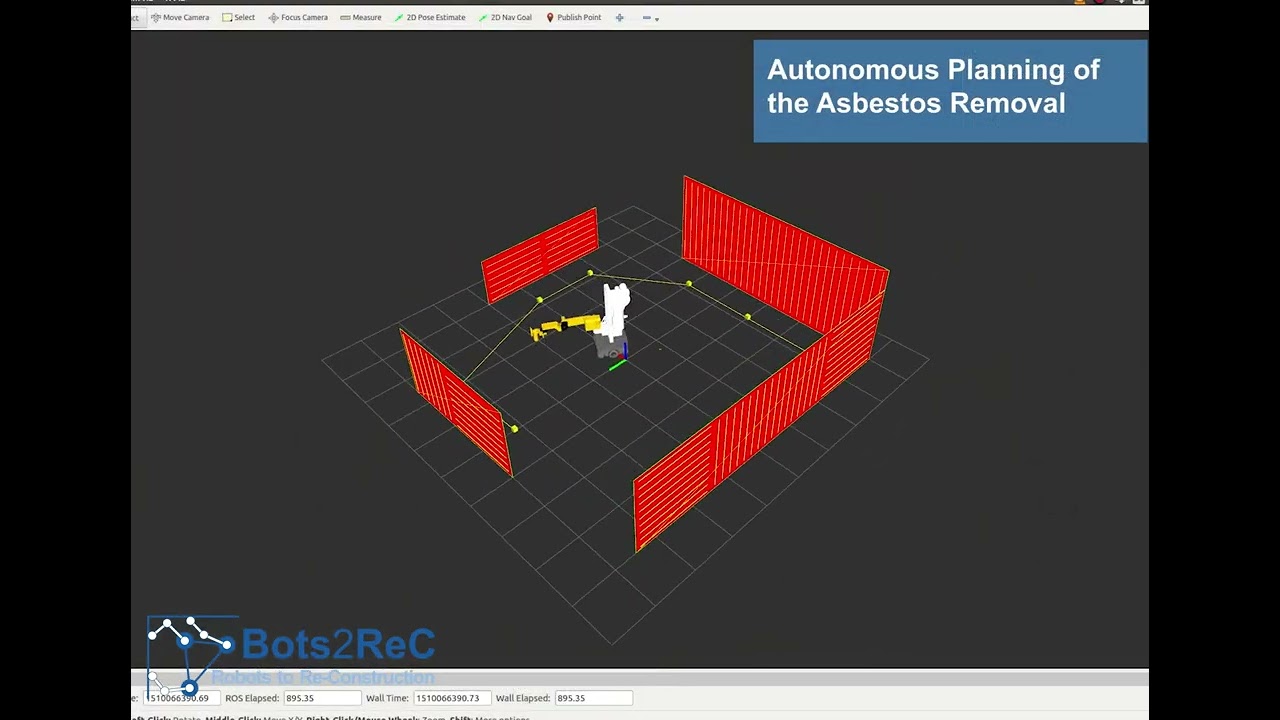This screenshot has width=1280, height=720.
Task: Activate the 2D Pose Estimate tool
Action: (430, 17)
